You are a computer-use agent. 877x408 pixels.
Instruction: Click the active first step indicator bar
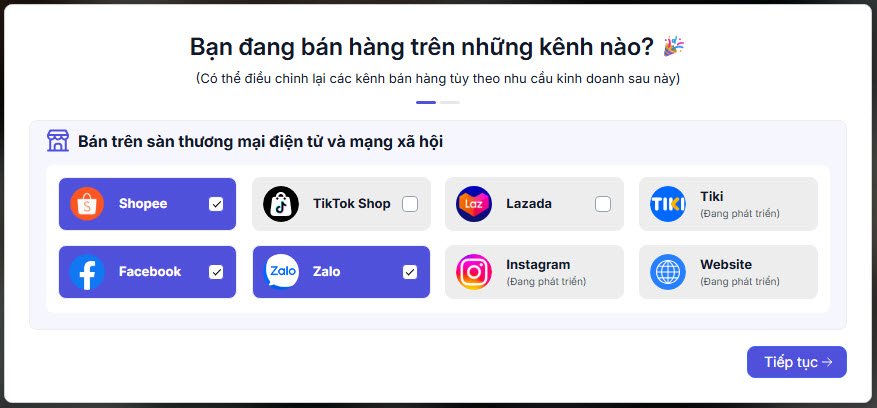pos(426,102)
